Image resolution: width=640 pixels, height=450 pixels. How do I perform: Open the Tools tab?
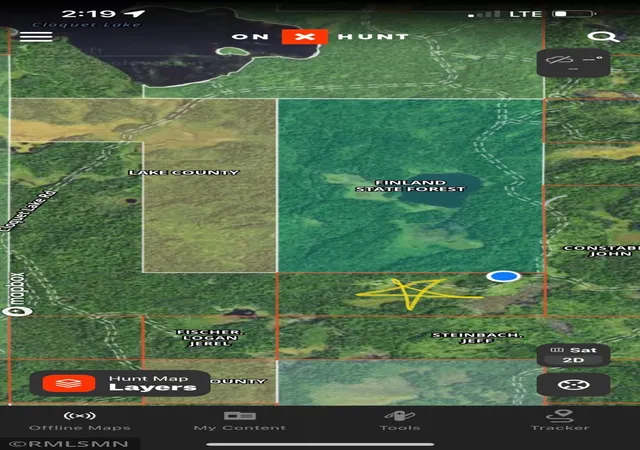400,421
